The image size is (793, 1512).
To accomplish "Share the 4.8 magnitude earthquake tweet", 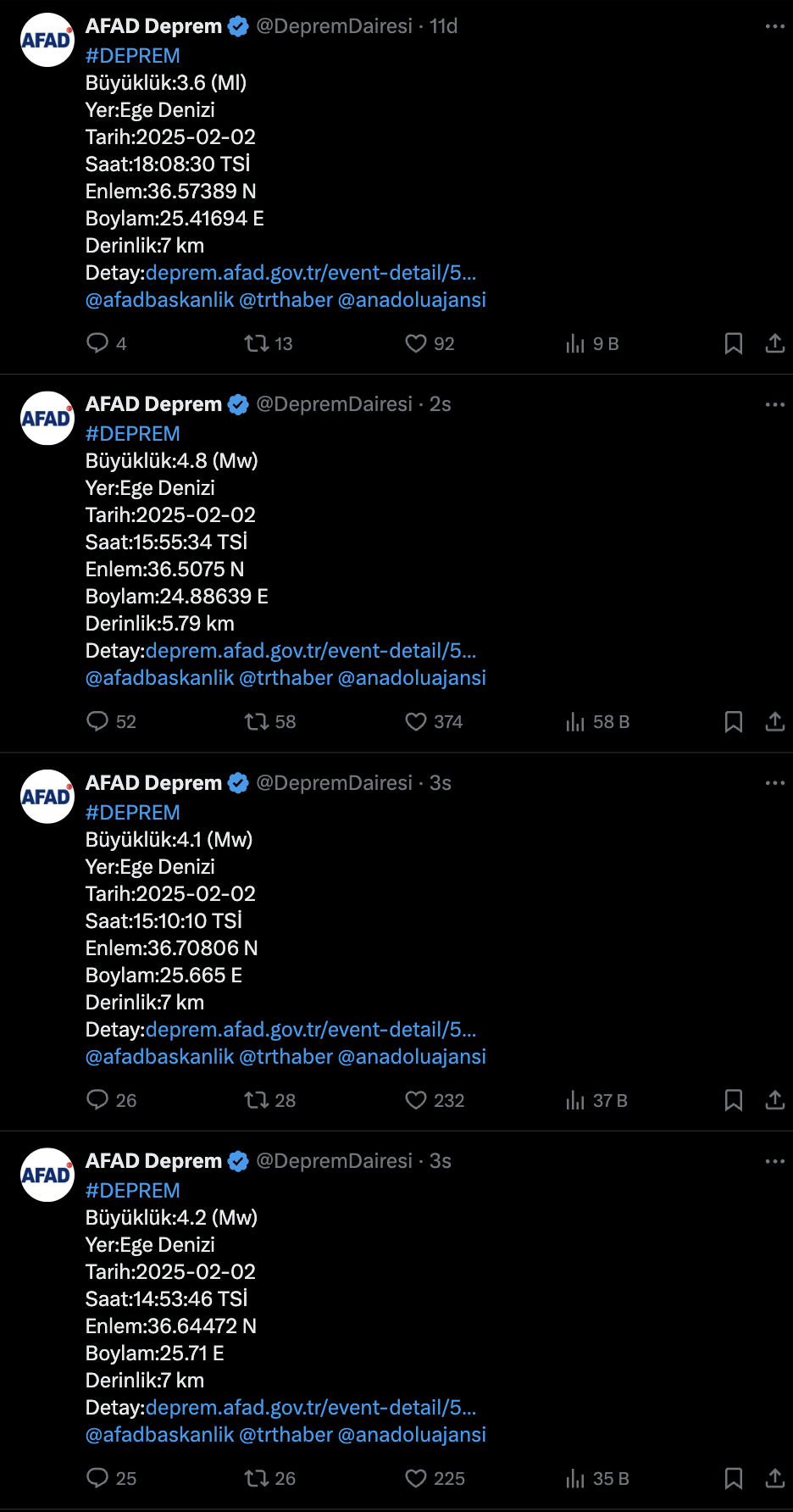I will pos(775,721).
